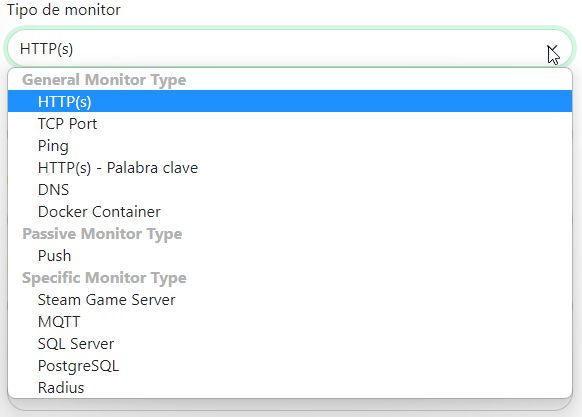Pick HTTP(s) - Palabra clave option
This screenshot has height=417, width=582.
(x=290, y=167)
